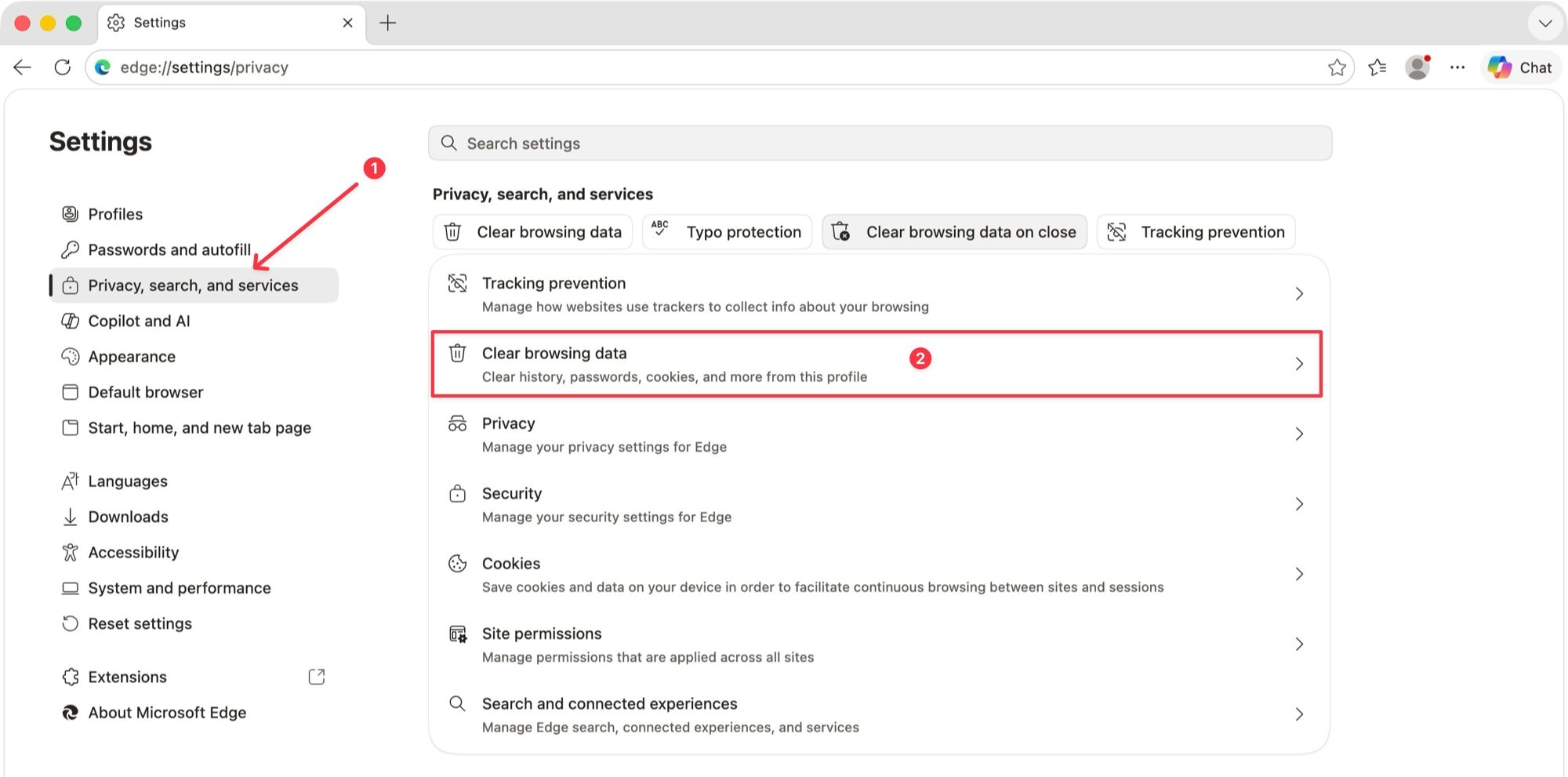This screenshot has height=777, width=1568.
Task: Click the Site permissions icon
Action: pyautogui.click(x=457, y=634)
